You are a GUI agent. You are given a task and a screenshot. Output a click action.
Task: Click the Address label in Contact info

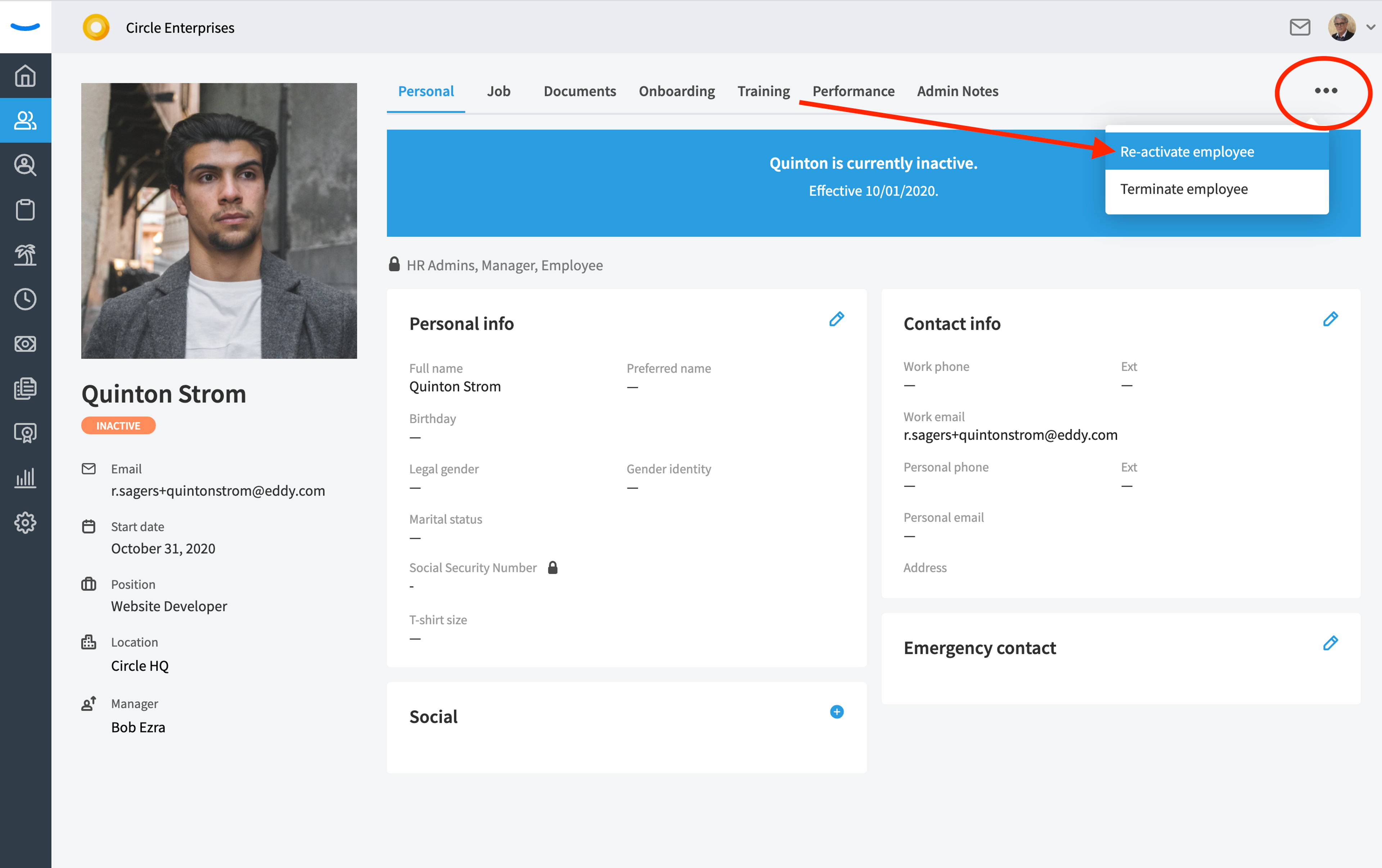pyautogui.click(x=925, y=567)
